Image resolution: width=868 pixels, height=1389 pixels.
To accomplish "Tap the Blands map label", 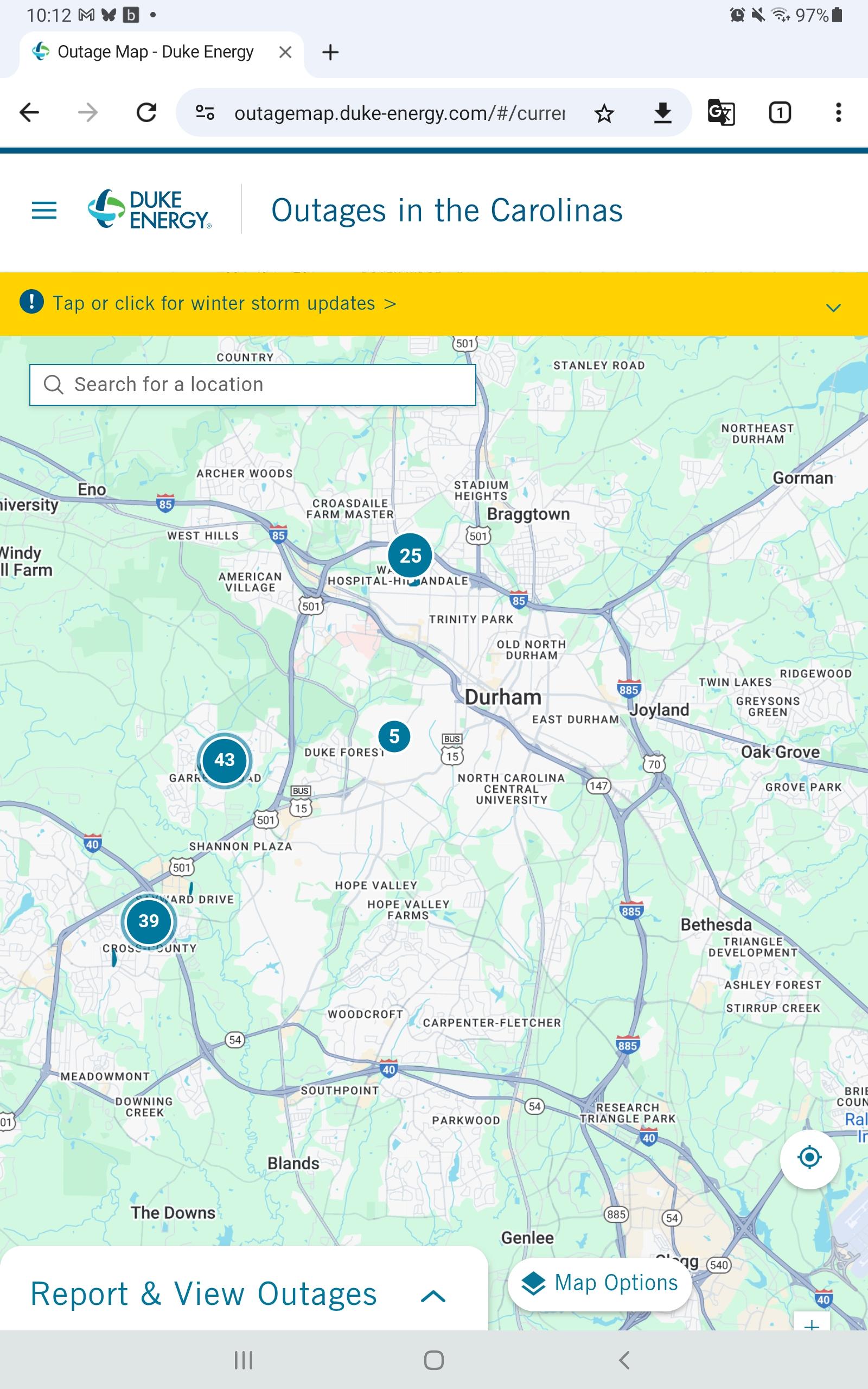I will 293,1163.
